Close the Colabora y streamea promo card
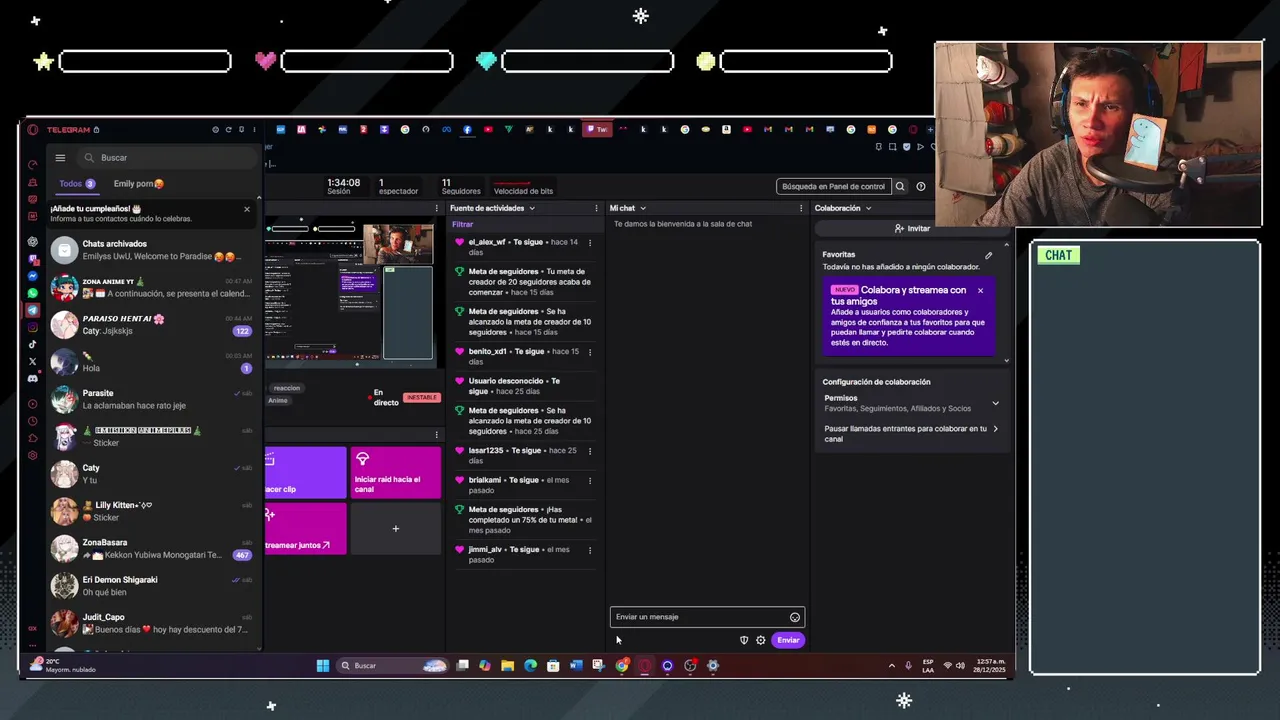This screenshot has height=720, width=1280. [980, 290]
